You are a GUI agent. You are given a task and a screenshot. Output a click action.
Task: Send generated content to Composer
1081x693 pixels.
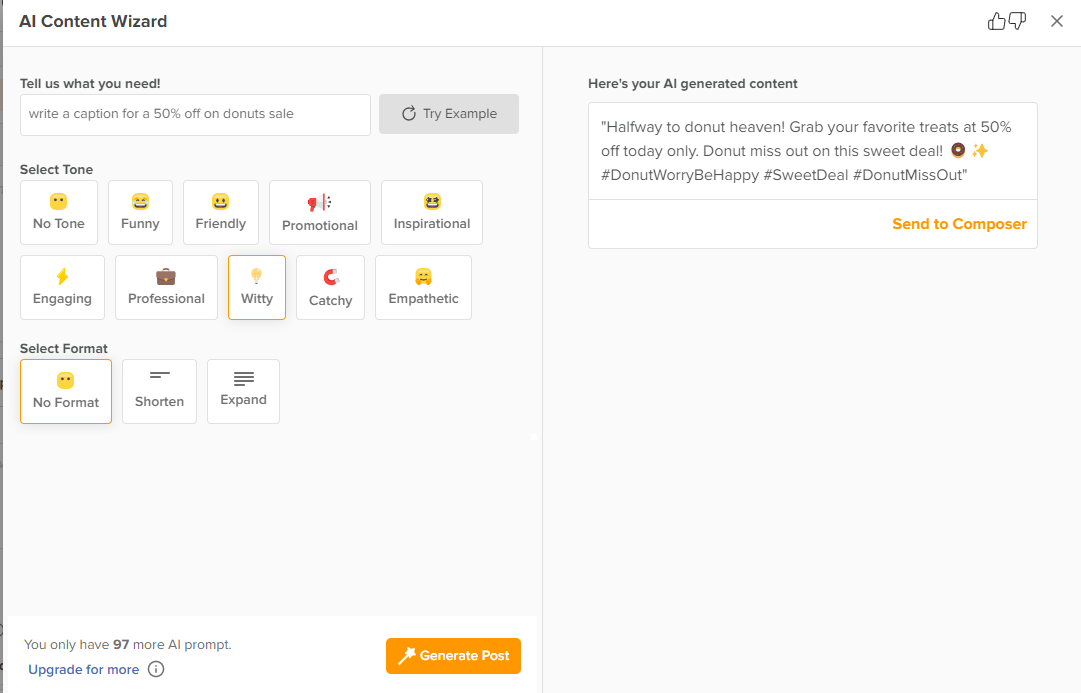[959, 224]
